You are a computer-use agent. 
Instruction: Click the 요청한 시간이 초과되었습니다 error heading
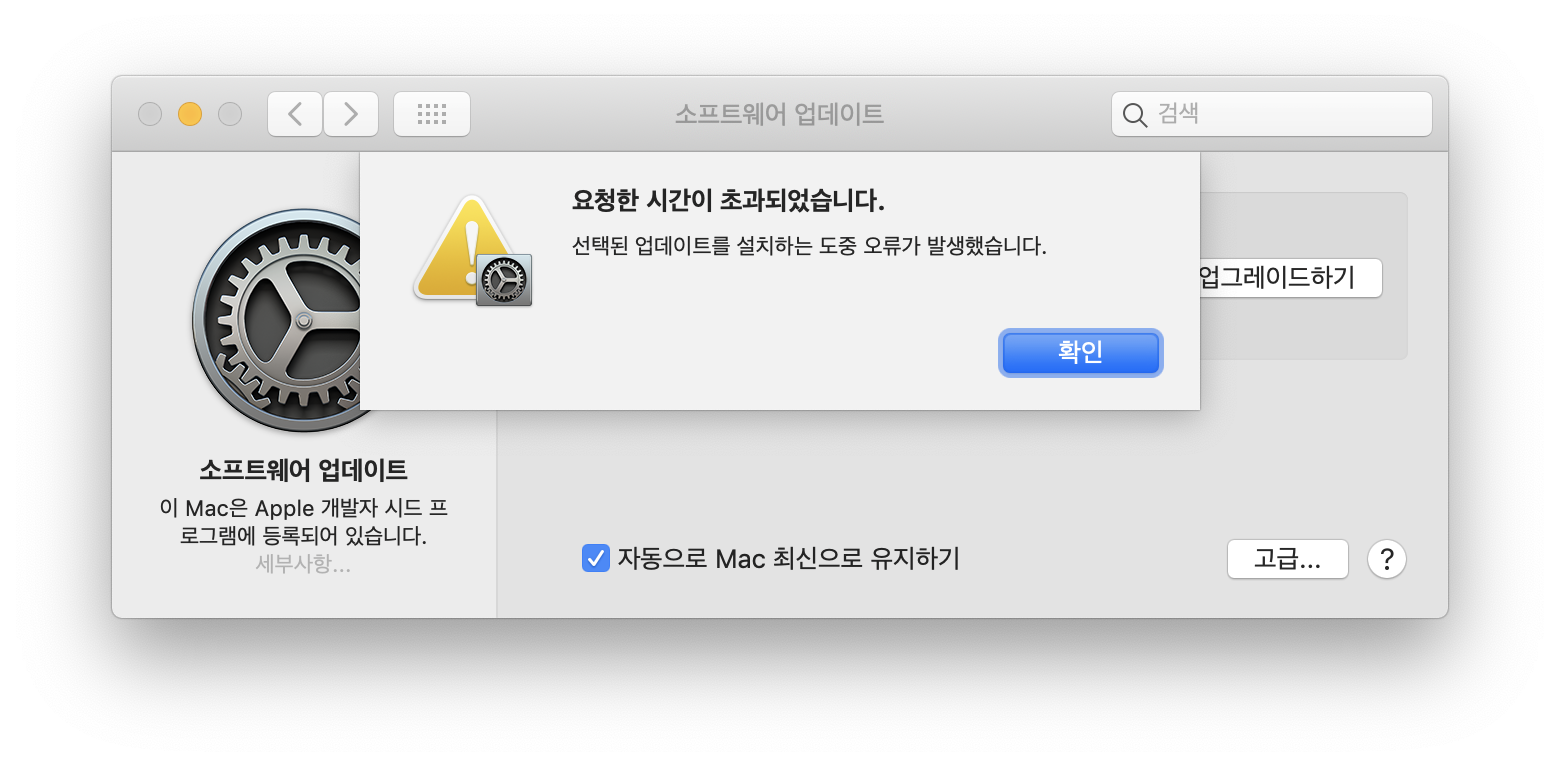coord(729,201)
